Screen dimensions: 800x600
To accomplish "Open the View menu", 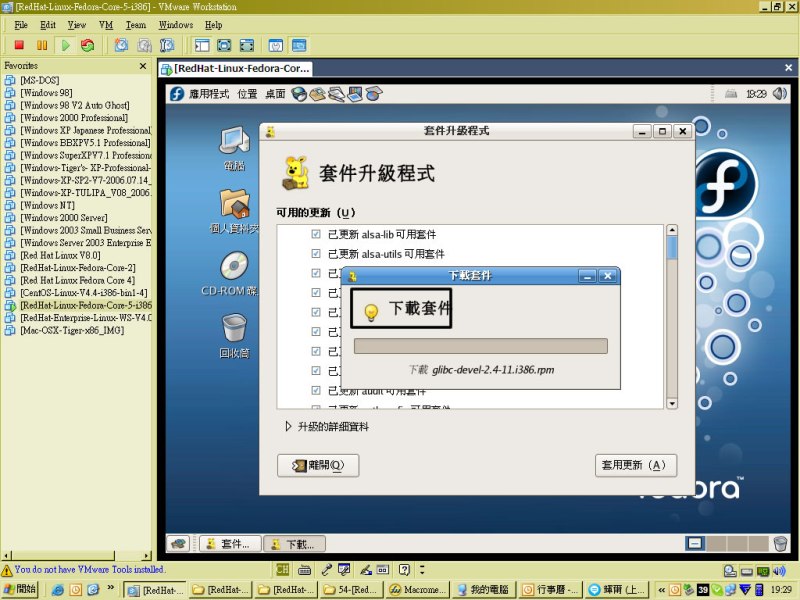I will pyautogui.click(x=77, y=25).
